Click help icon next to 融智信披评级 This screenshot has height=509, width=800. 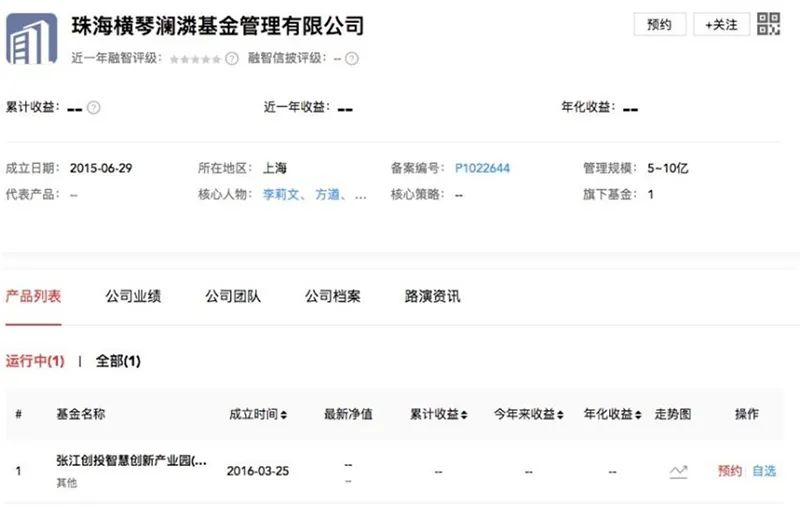(x=352, y=59)
